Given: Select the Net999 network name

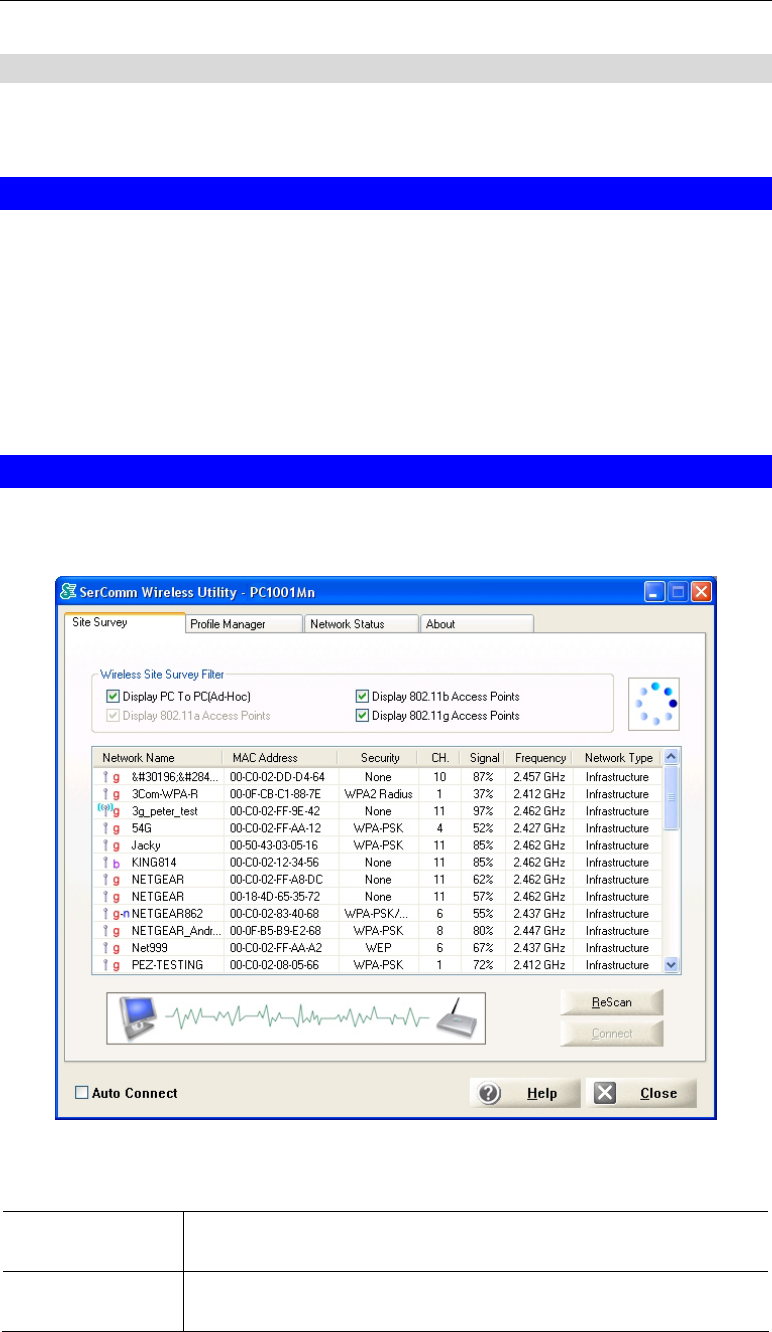Looking at the screenshot, I should tap(151, 947).
